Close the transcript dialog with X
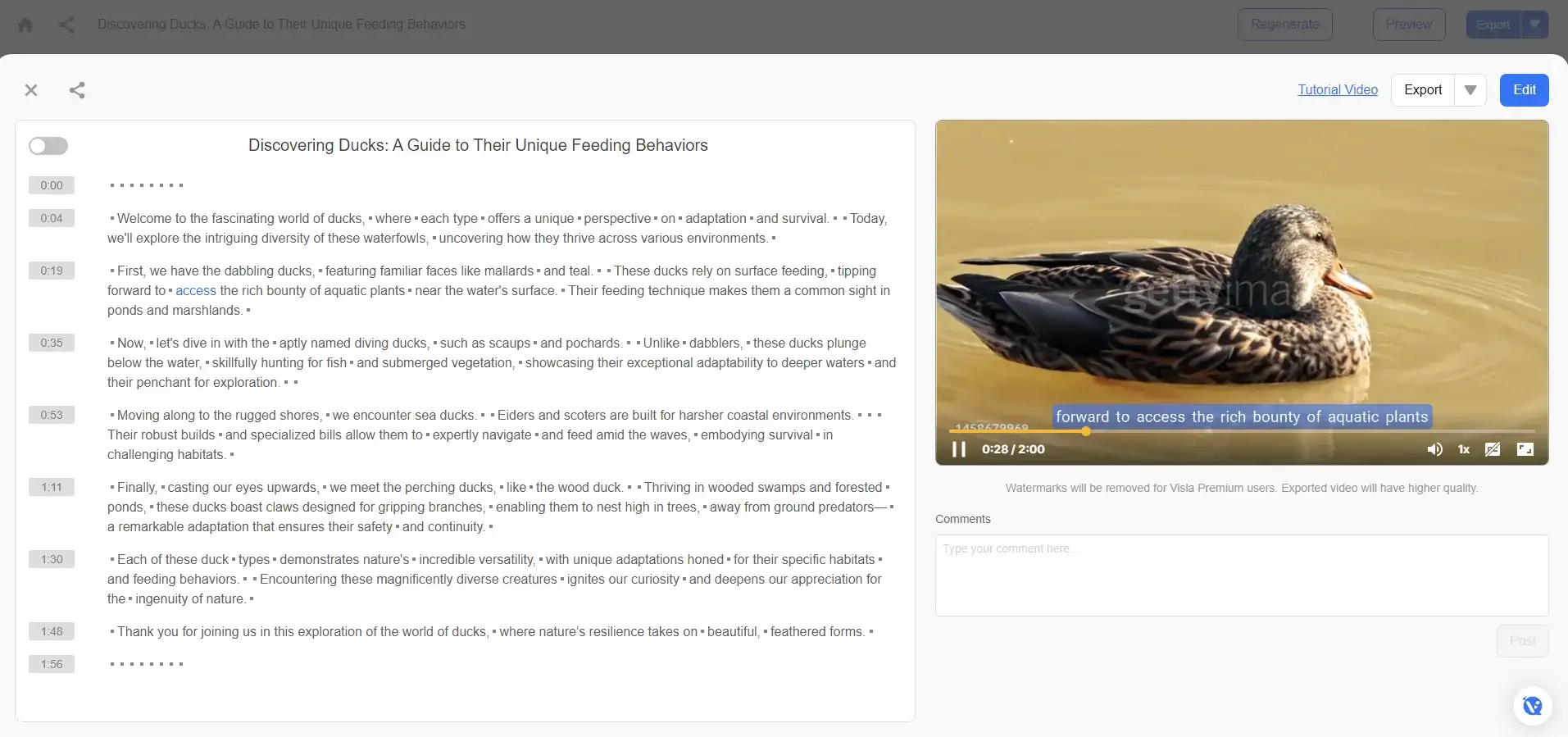The height and width of the screenshot is (737, 1568). point(31,90)
